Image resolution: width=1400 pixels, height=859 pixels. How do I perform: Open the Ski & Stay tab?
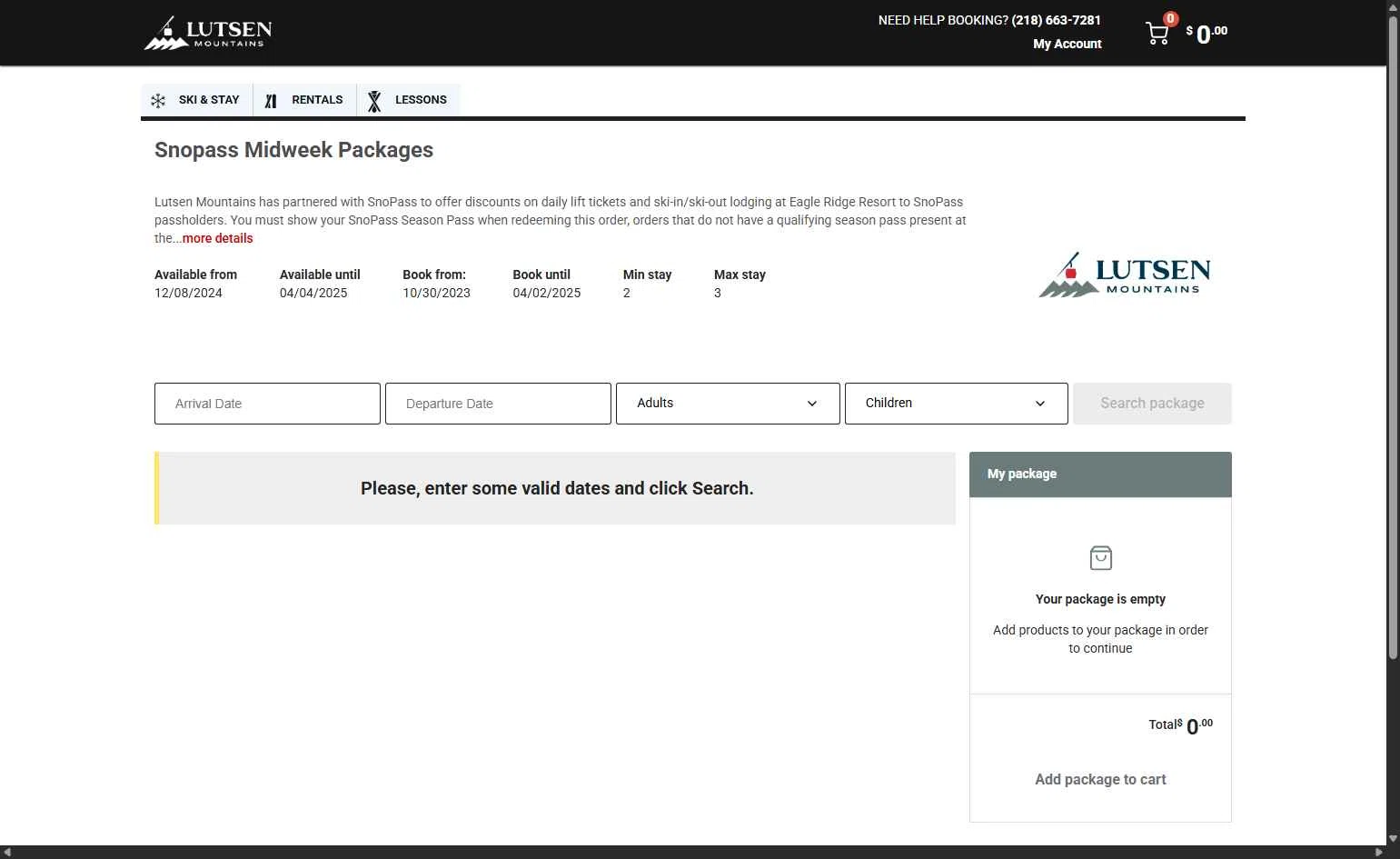[x=197, y=100]
